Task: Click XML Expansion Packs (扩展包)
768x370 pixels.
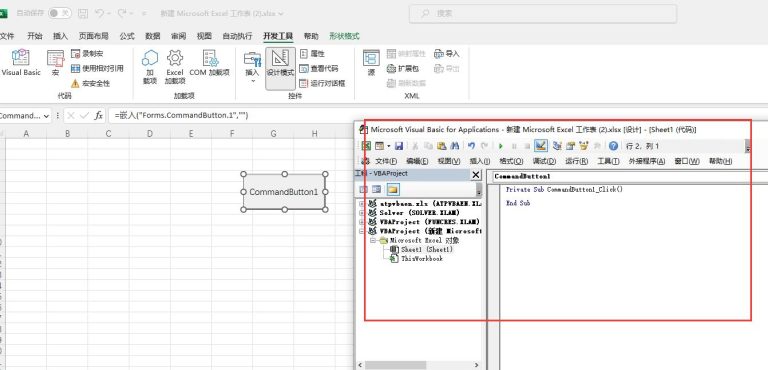Action: [x=403, y=69]
